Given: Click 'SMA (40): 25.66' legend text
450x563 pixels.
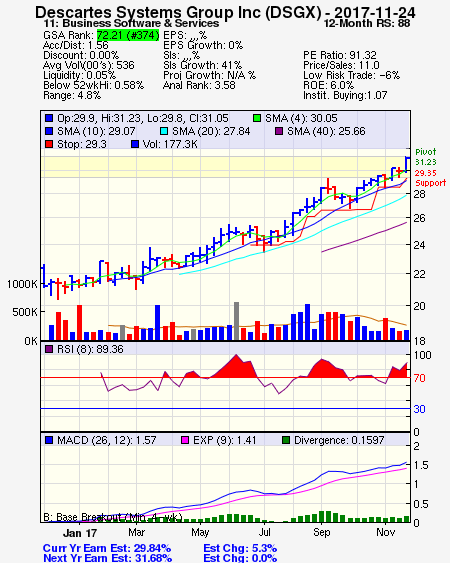Looking at the screenshot, I should coord(326,131).
